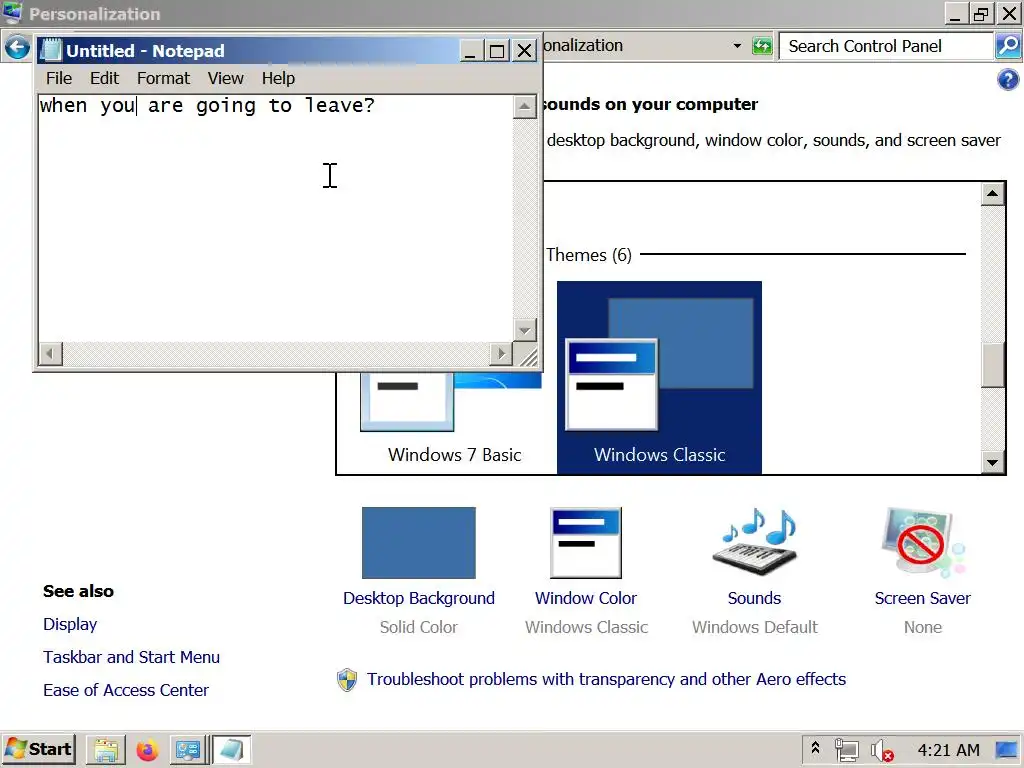Open Notepad File menu

59,78
